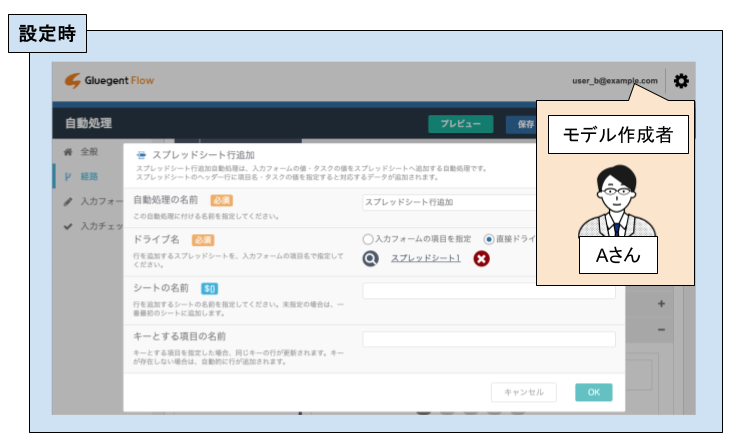Click the branch icon next to 経路
The height and width of the screenshot is (448, 732).
point(68,176)
